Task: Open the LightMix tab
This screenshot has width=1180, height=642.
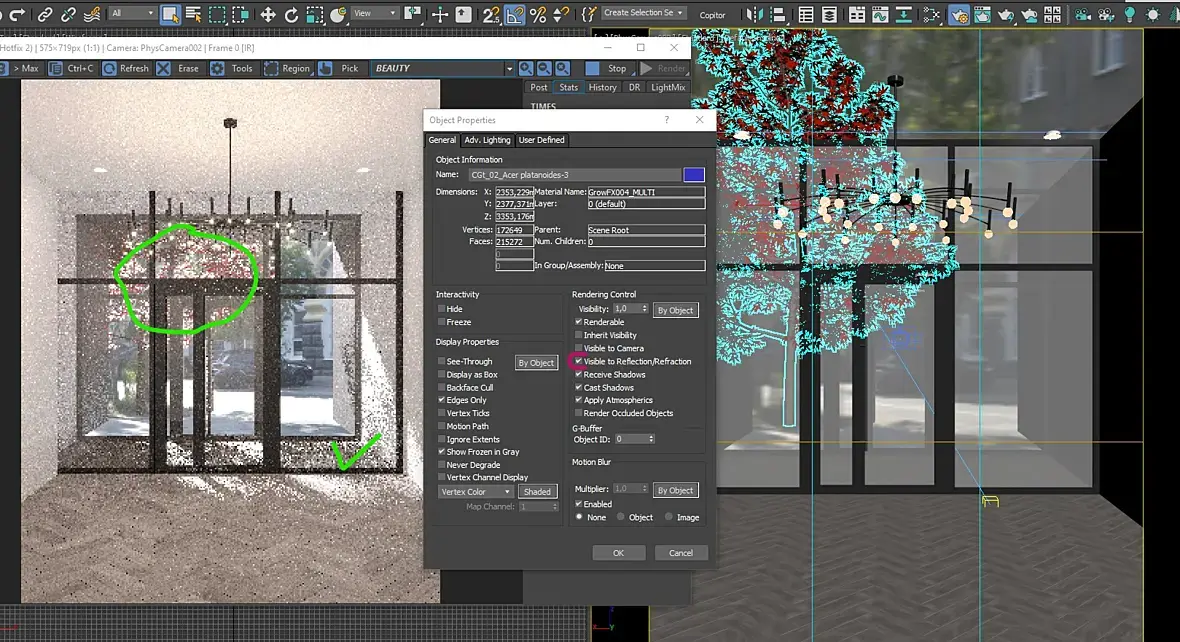Action: [668, 87]
